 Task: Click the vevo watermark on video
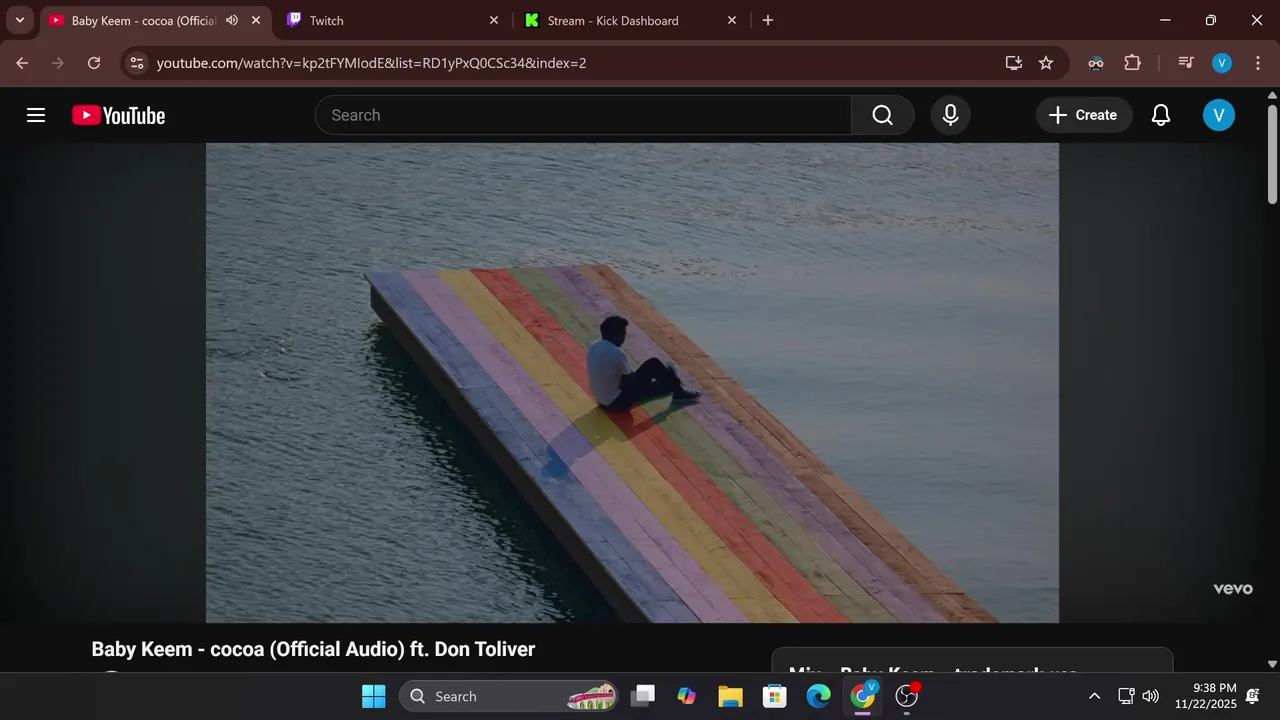[1233, 589]
